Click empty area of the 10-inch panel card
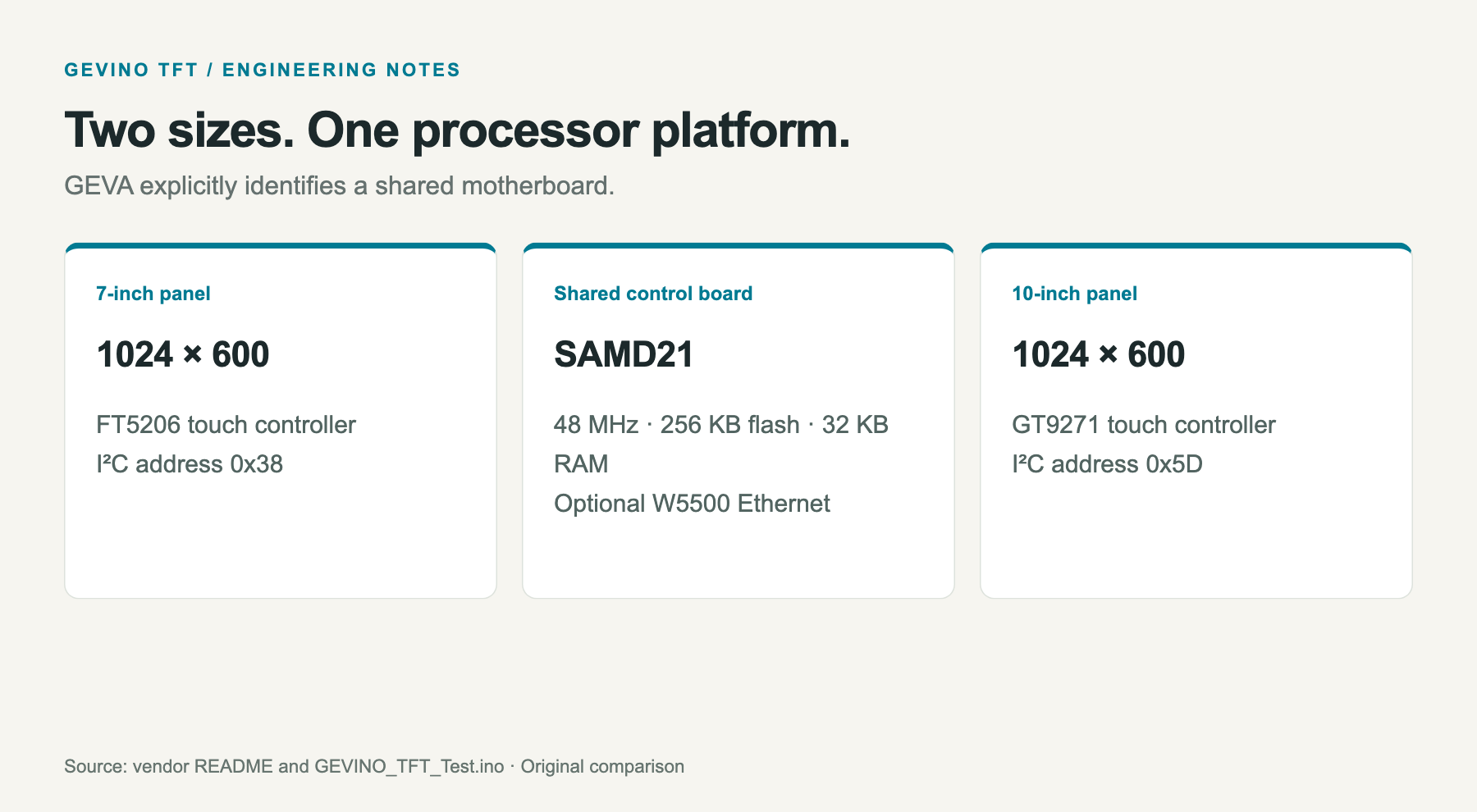Screen dimensions: 1477x812 [1196, 541]
